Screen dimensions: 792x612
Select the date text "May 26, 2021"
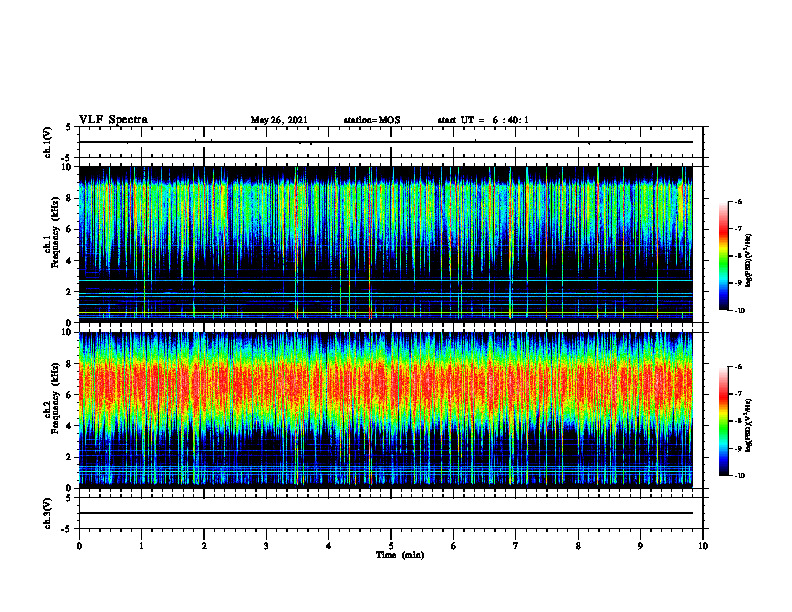point(279,120)
